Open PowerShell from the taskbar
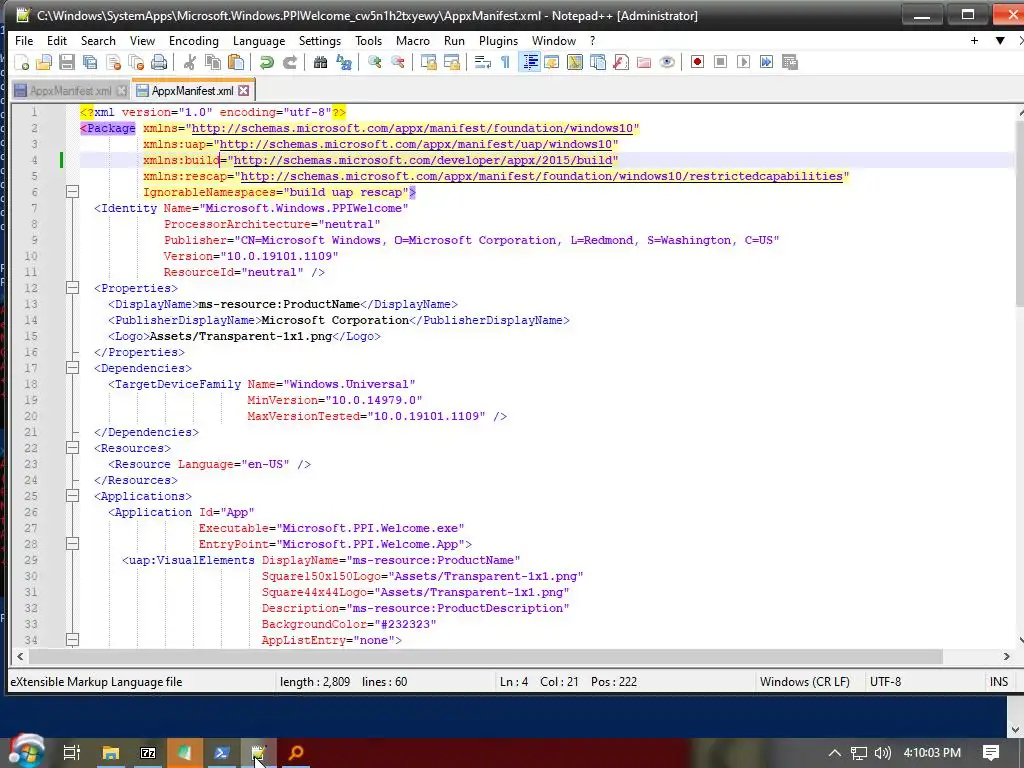Viewport: 1024px width, 768px height. (221, 753)
